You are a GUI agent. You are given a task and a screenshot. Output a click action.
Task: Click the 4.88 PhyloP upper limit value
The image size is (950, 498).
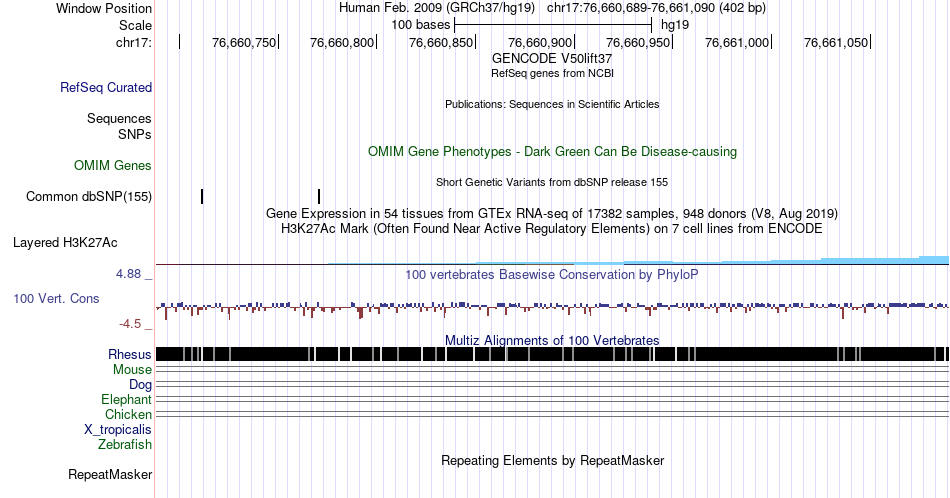tap(128, 274)
